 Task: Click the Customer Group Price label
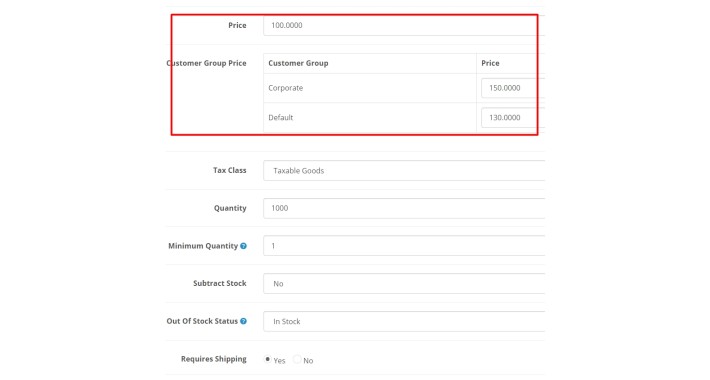click(206, 63)
